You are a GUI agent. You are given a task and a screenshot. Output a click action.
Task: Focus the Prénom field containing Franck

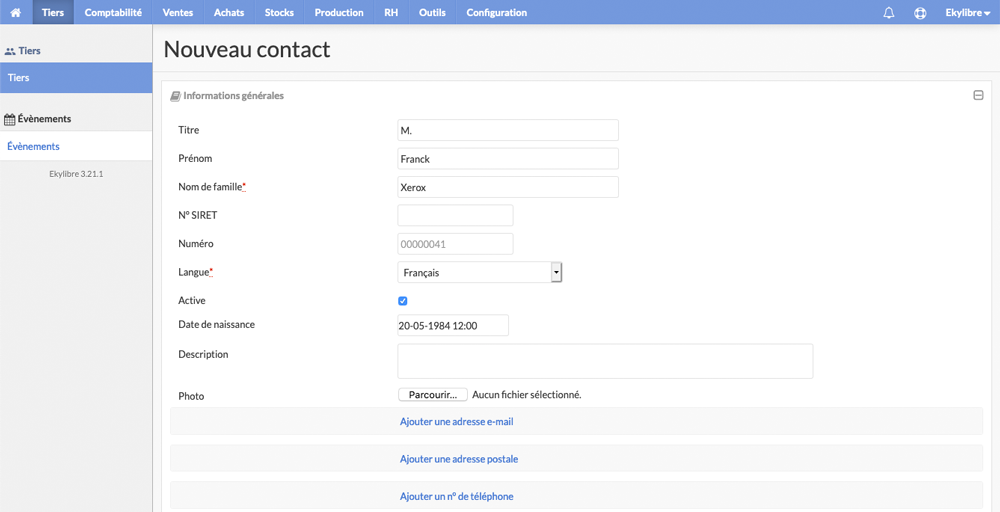508,159
